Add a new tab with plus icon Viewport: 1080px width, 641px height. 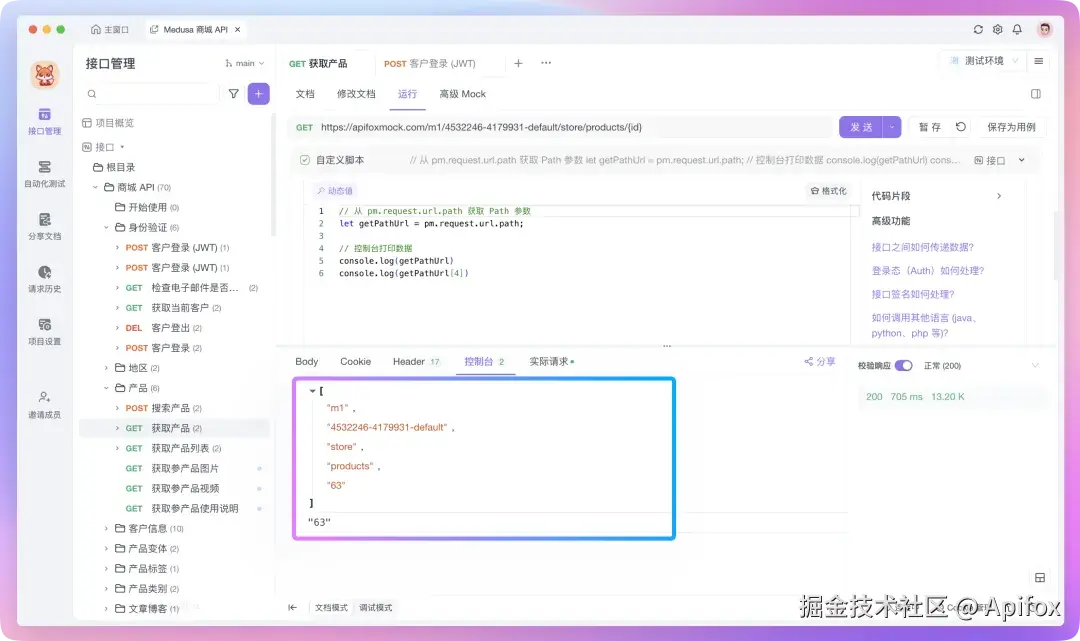pyautogui.click(x=519, y=63)
